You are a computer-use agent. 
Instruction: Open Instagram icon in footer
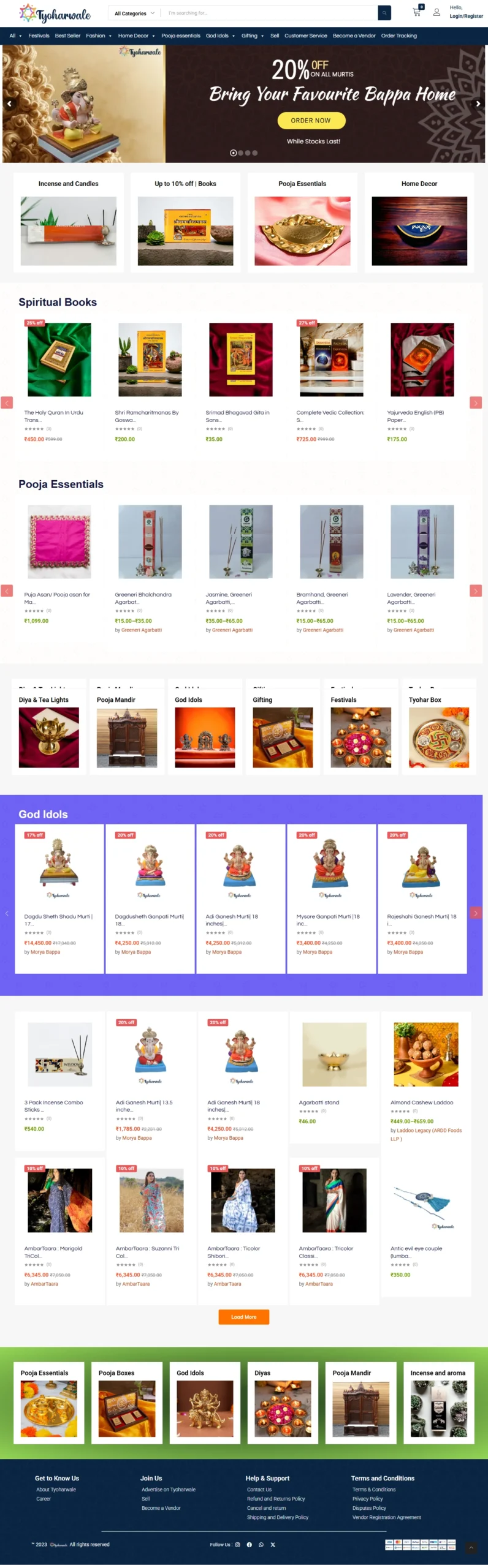click(238, 1544)
